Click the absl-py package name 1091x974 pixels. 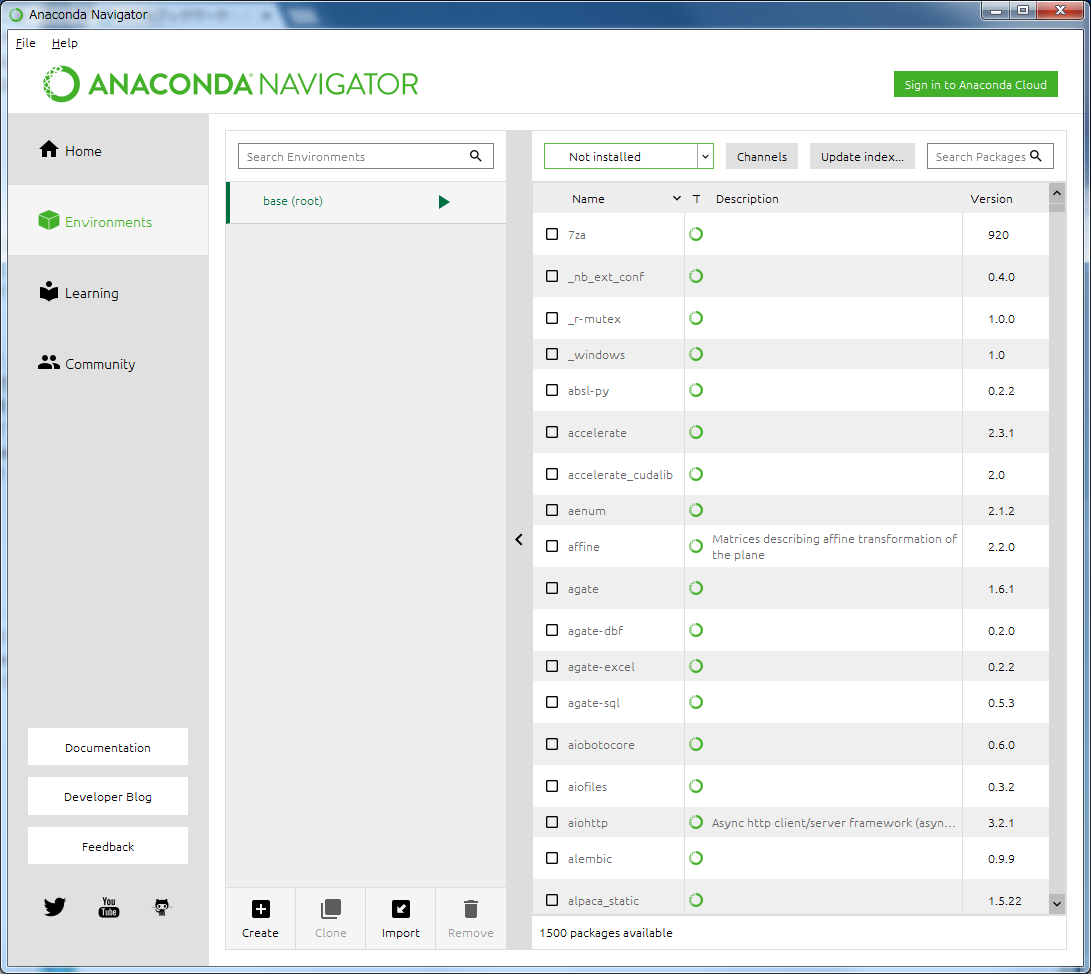pyautogui.click(x=589, y=391)
